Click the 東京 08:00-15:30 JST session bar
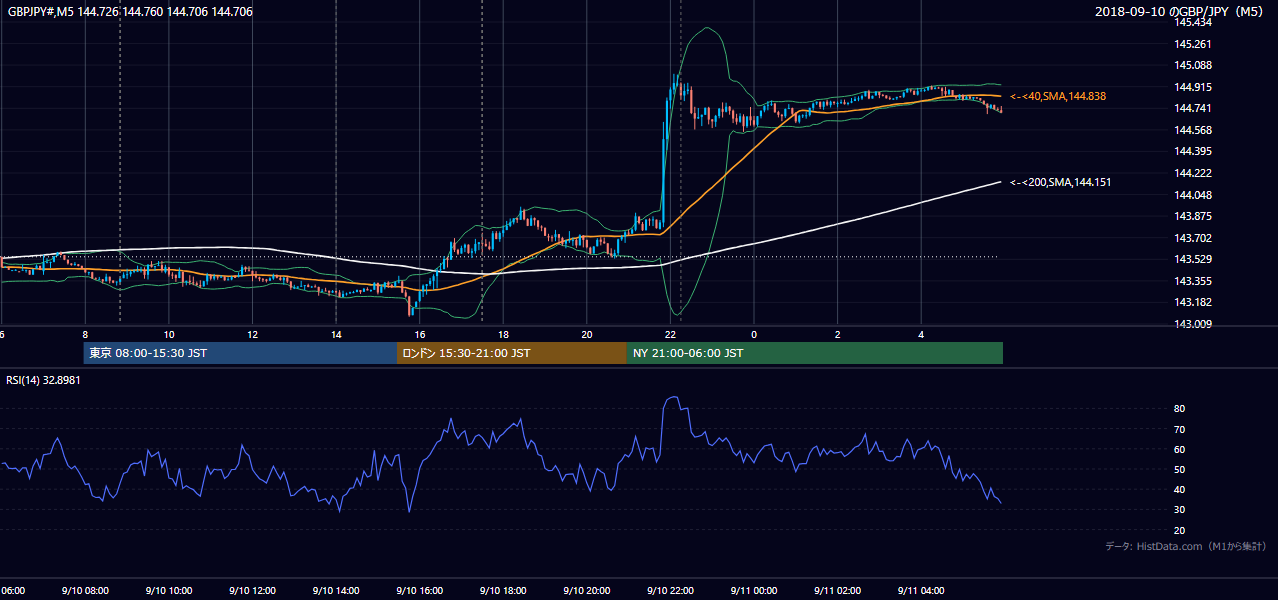1278x600 pixels. pos(240,353)
